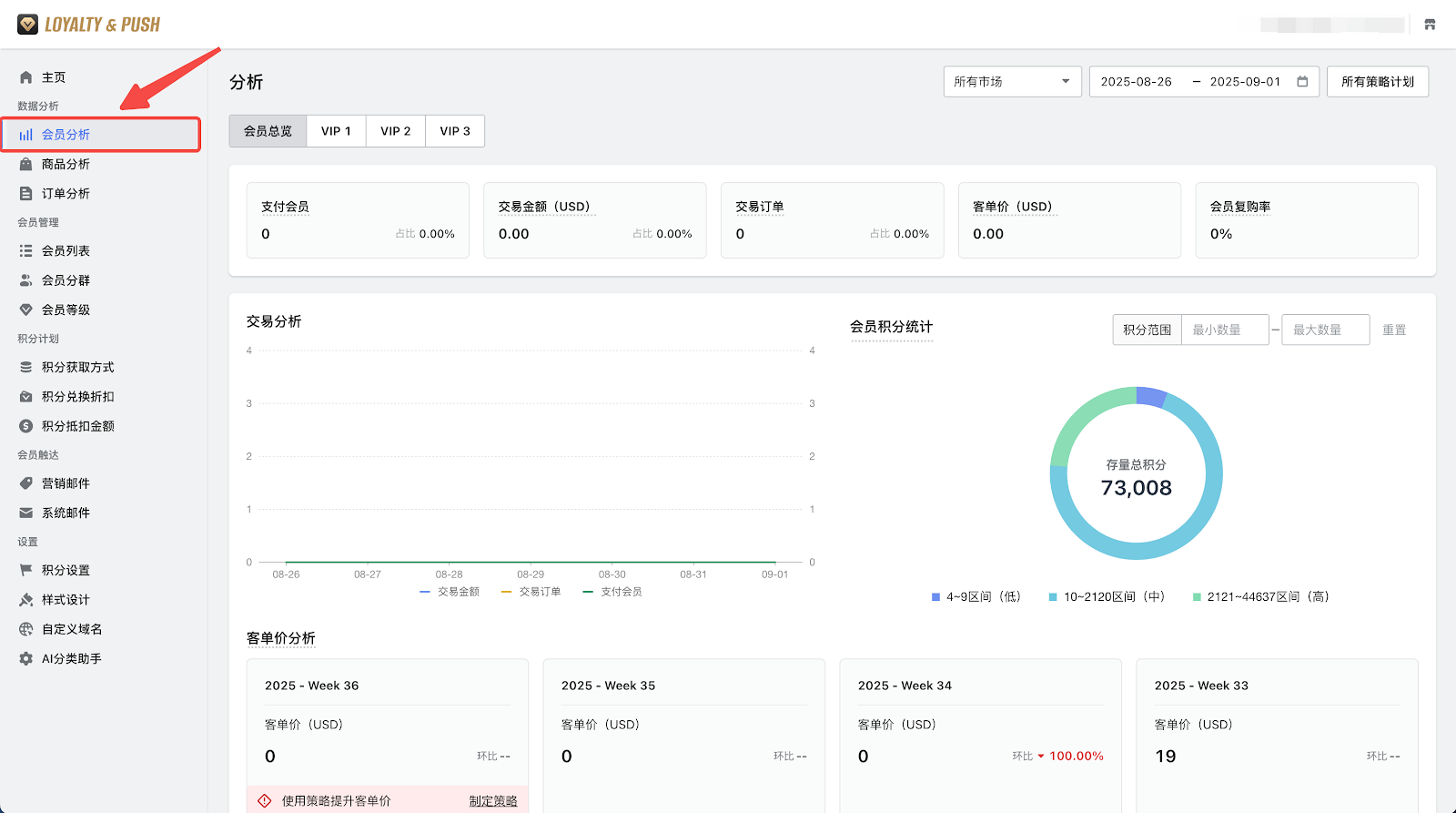
Task: Click the 客单价分析 section heading
Action: pos(281,638)
